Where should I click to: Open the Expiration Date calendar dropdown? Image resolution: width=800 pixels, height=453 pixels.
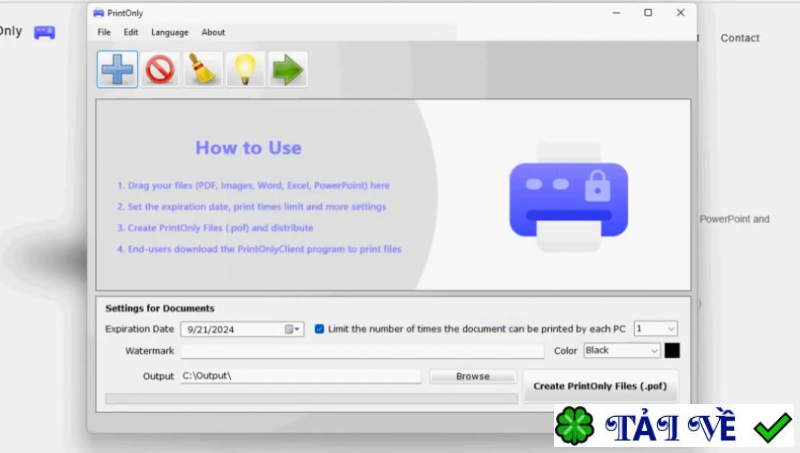(x=293, y=330)
